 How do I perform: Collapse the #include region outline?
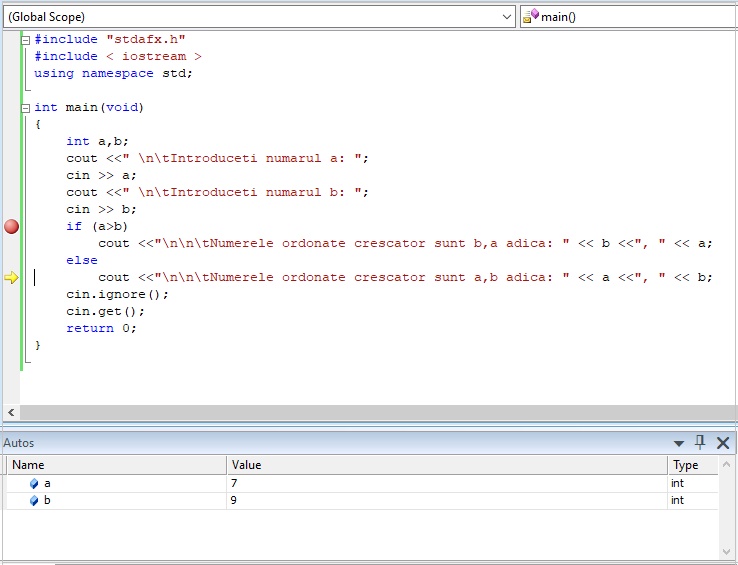tap(25, 40)
